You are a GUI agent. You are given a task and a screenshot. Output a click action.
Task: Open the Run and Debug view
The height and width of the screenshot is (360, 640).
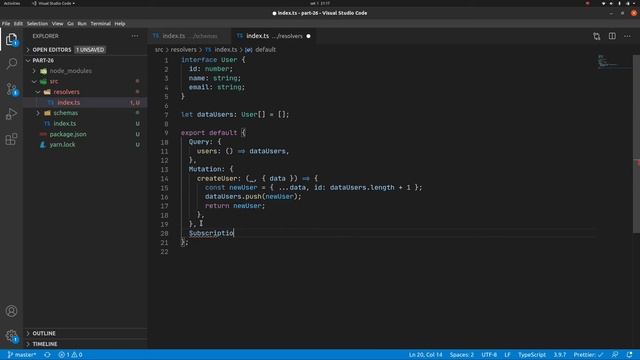[11, 114]
